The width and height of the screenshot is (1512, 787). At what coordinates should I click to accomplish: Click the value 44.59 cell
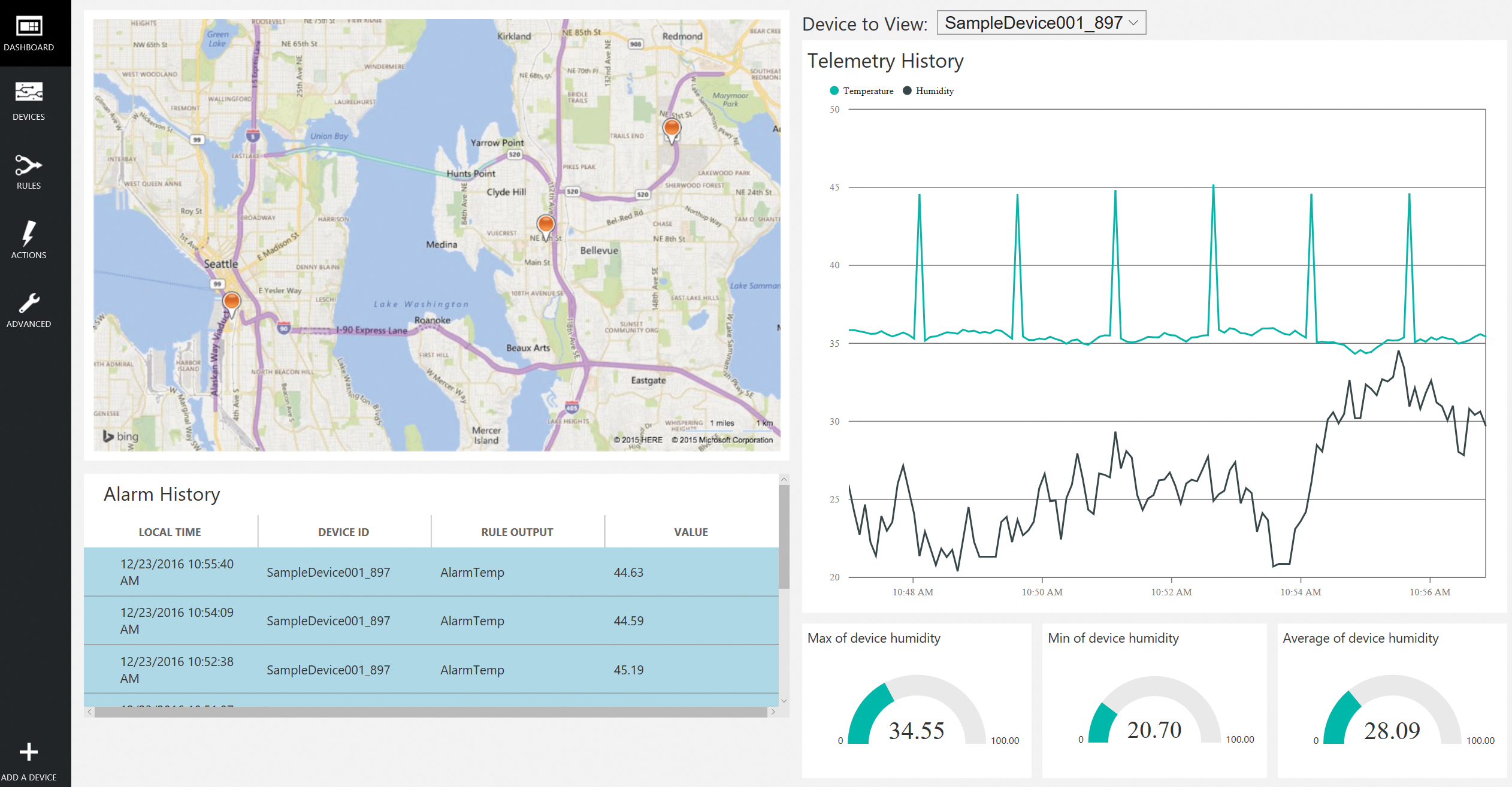(628, 621)
